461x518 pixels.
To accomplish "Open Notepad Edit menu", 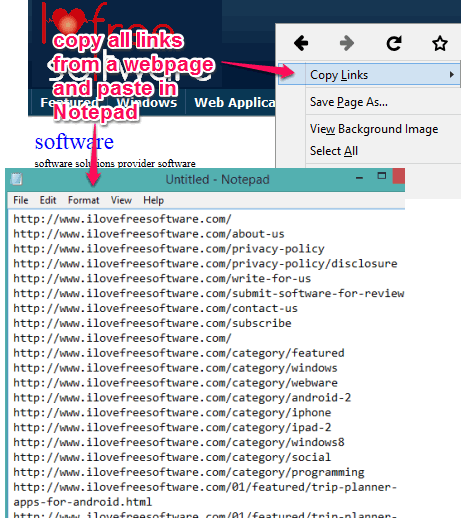I will pyautogui.click(x=48, y=200).
